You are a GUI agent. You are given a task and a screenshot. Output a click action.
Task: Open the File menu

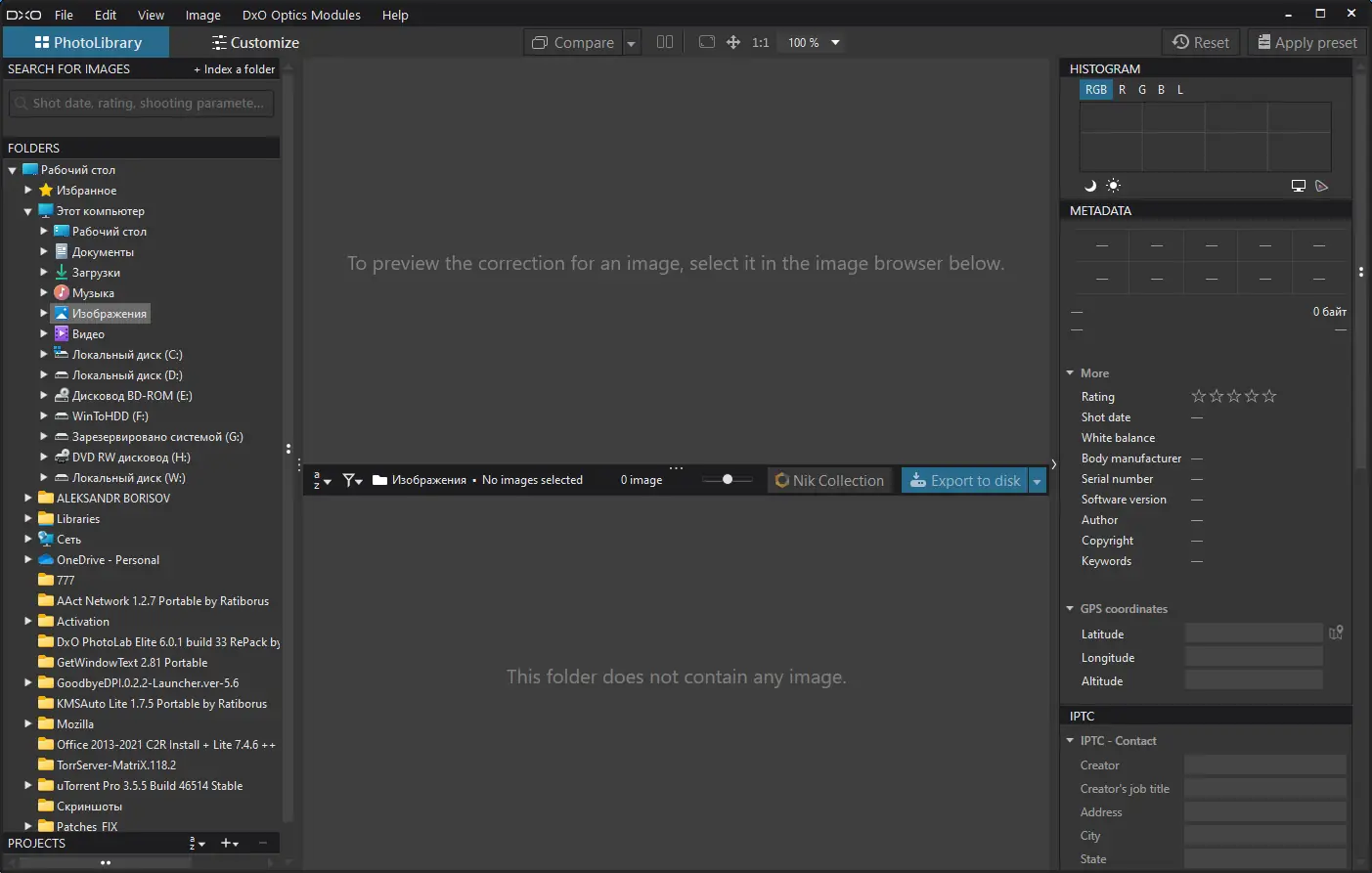point(64,15)
